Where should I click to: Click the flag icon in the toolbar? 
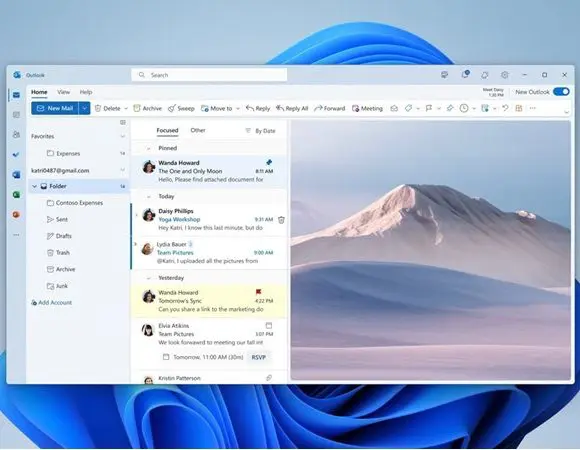(429, 108)
